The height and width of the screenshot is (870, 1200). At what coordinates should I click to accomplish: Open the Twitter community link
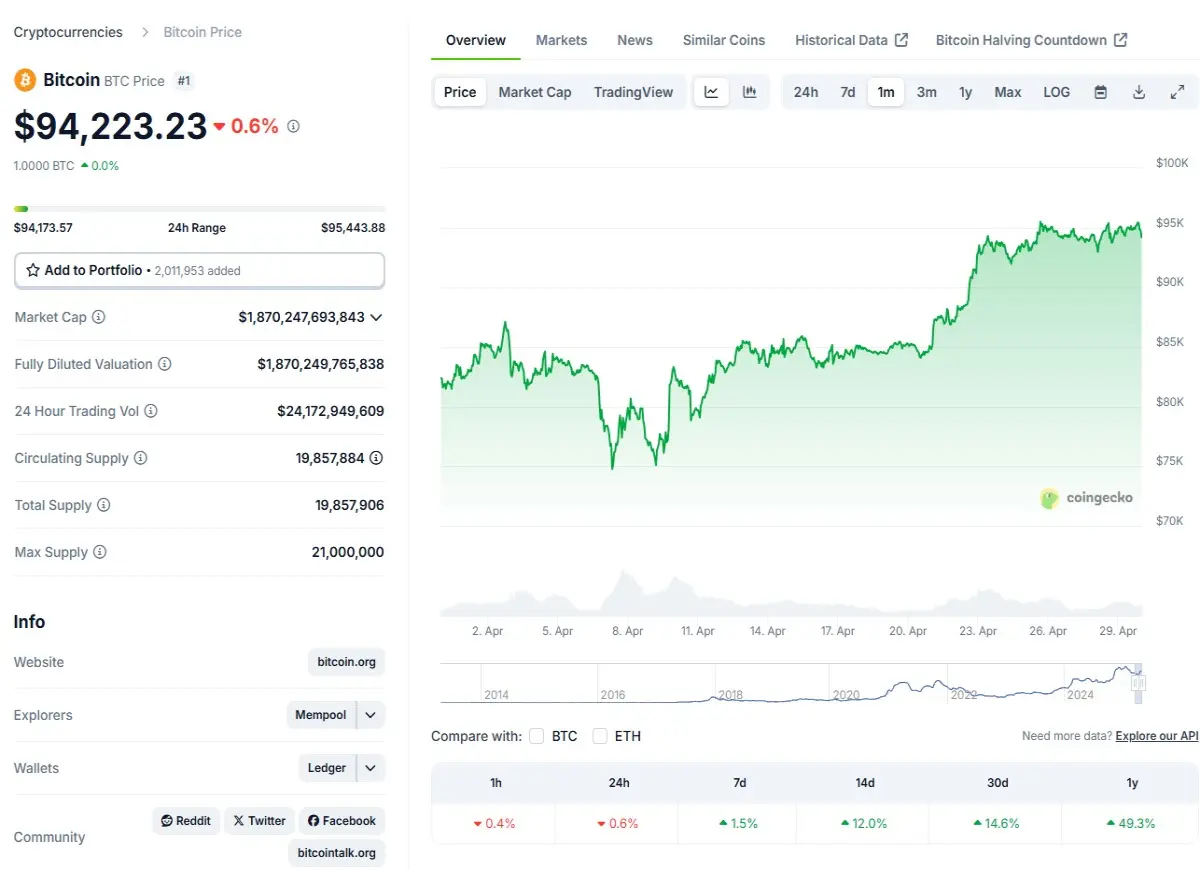pos(260,821)
